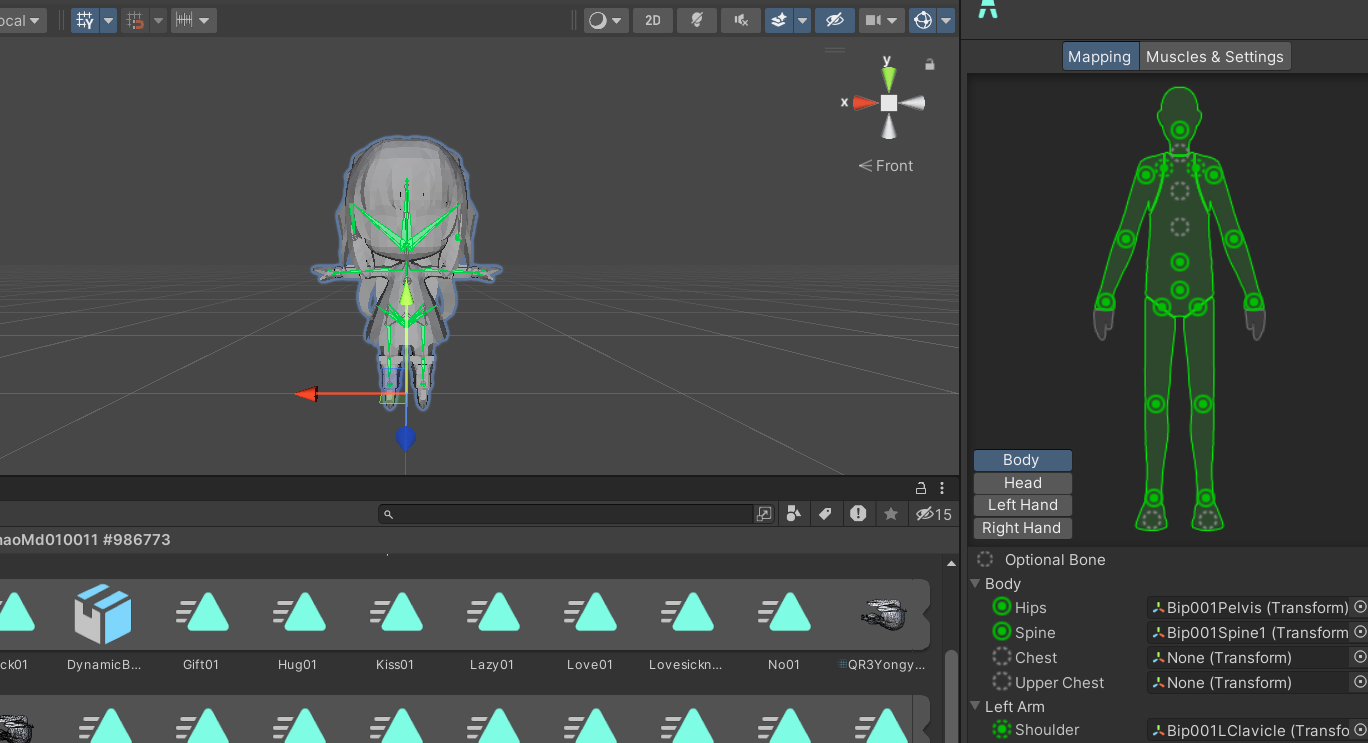This screenshot has height=743, width=1368.
Task: Toggle hidden objects scene visibility icon
Action: 835,20
